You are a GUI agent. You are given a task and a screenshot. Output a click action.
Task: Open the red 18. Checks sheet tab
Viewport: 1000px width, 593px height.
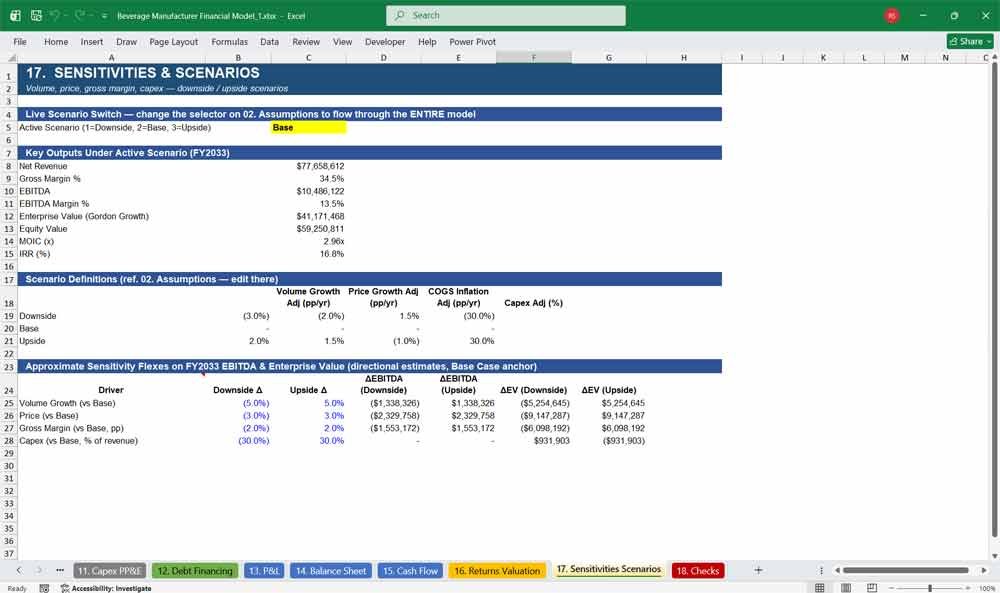(698, 571)
